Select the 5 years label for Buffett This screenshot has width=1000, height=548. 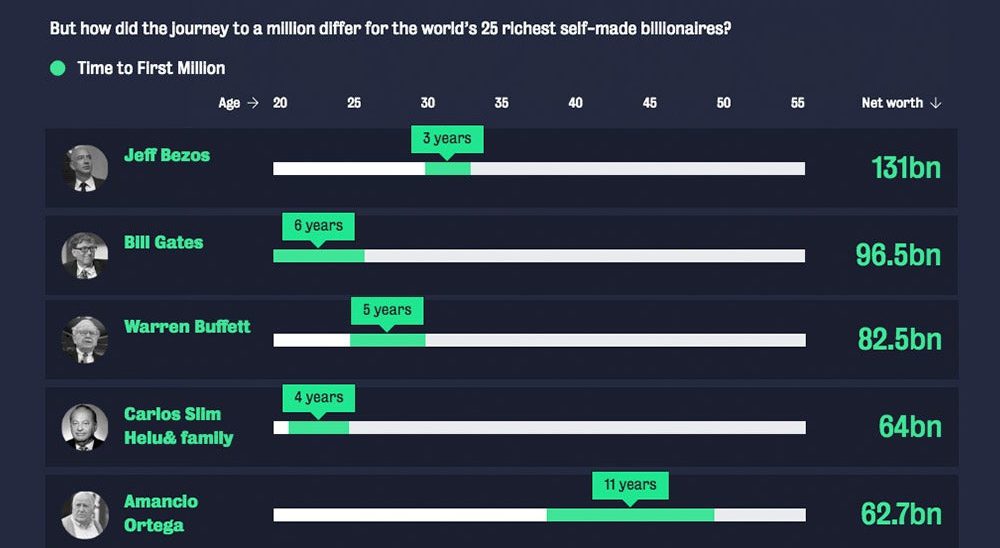point(387,311)
